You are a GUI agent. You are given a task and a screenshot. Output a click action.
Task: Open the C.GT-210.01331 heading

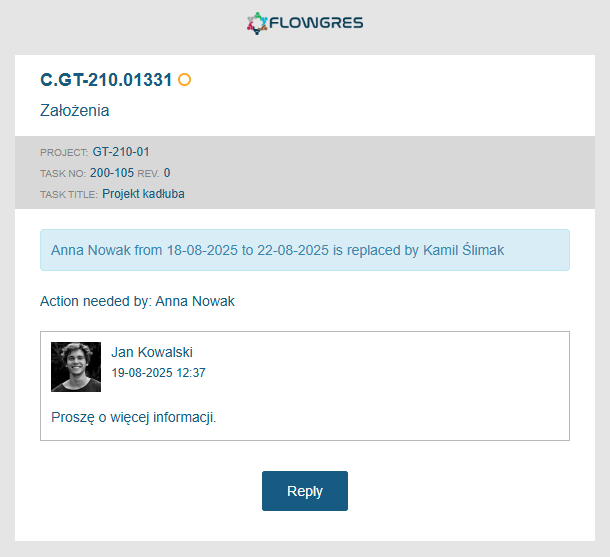[x=106, y=80]
